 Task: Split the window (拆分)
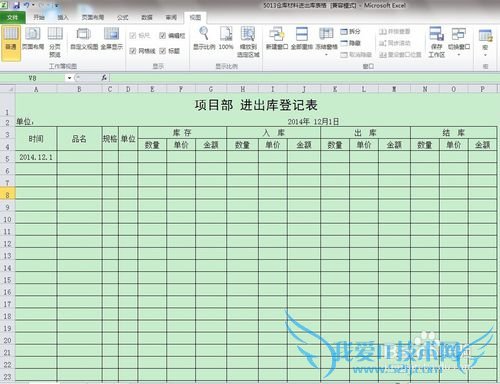[x=350, y=31]
